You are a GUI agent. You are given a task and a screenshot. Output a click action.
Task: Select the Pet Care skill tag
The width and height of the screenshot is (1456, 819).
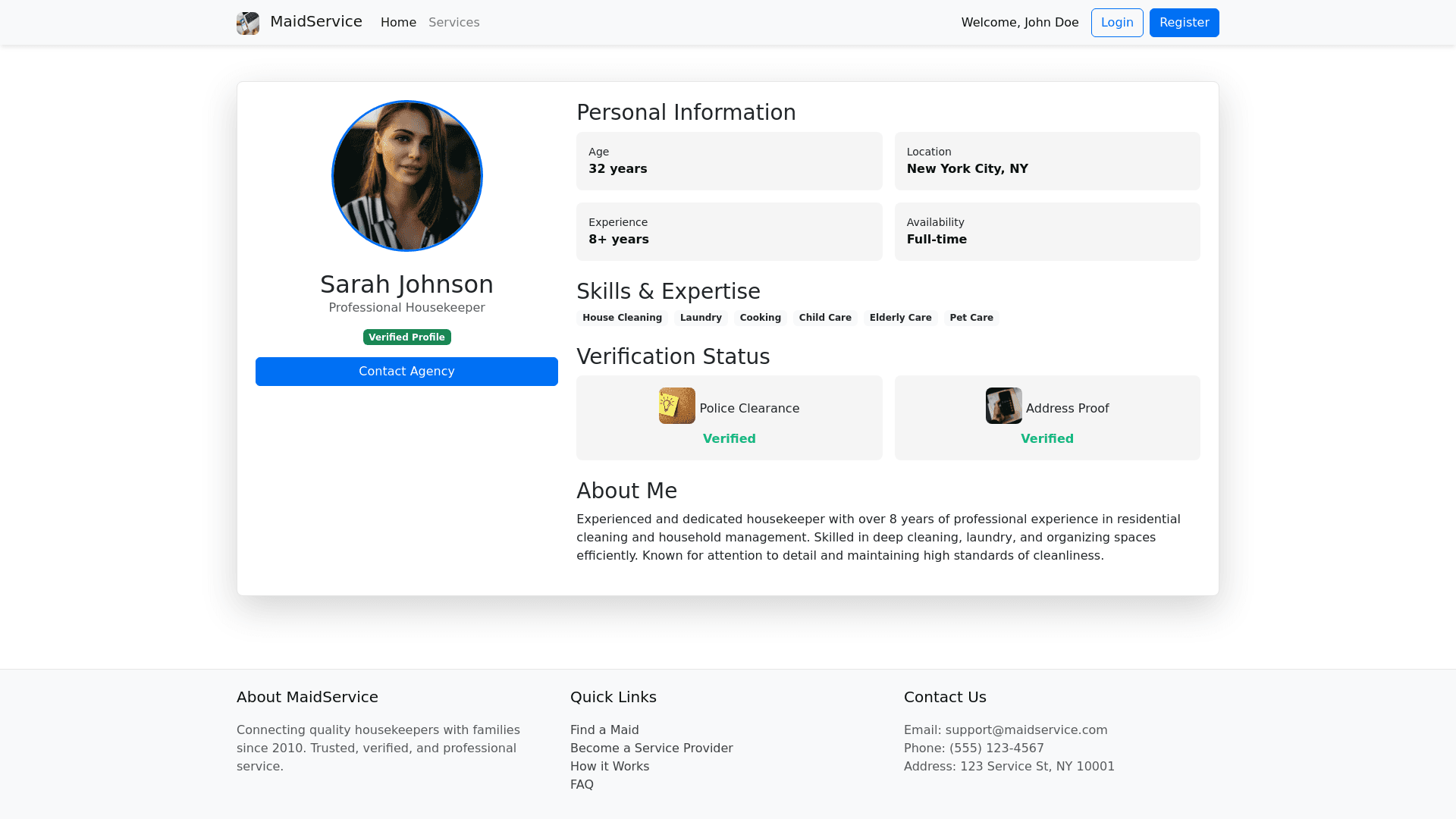tap(971, 318)
